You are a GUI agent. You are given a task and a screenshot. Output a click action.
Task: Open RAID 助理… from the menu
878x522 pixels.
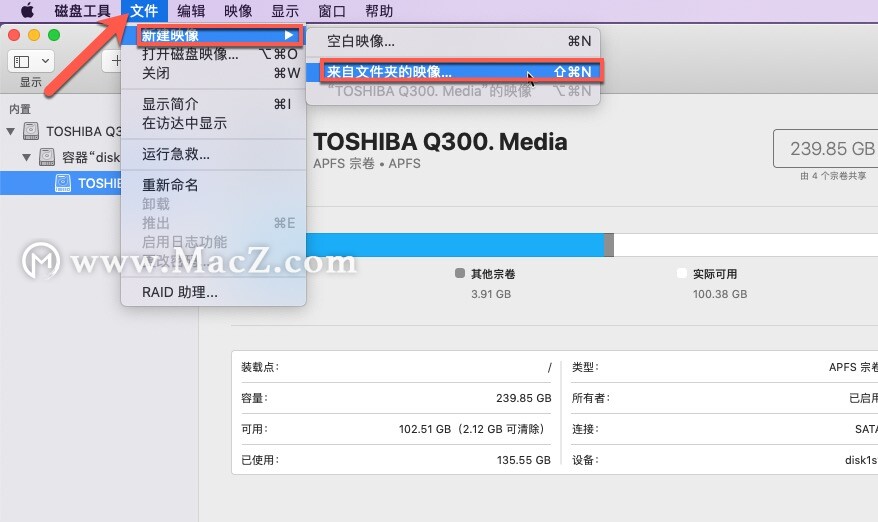pyautogui.click(x=213, y=292)
